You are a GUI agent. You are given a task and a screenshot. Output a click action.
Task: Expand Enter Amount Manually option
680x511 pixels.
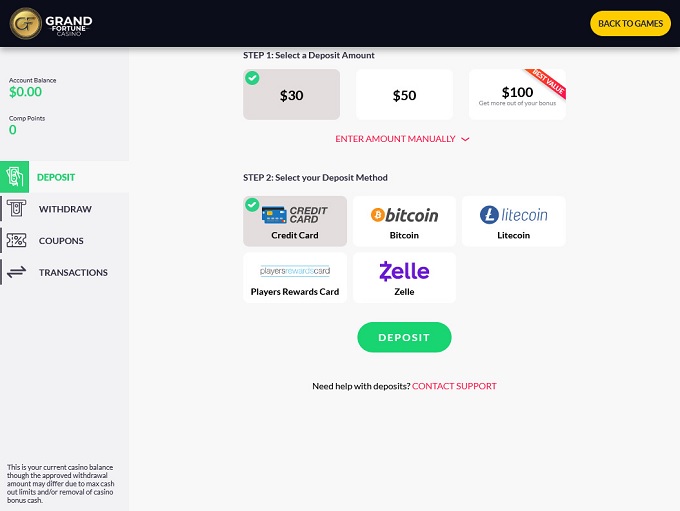[x=396, y=139]
